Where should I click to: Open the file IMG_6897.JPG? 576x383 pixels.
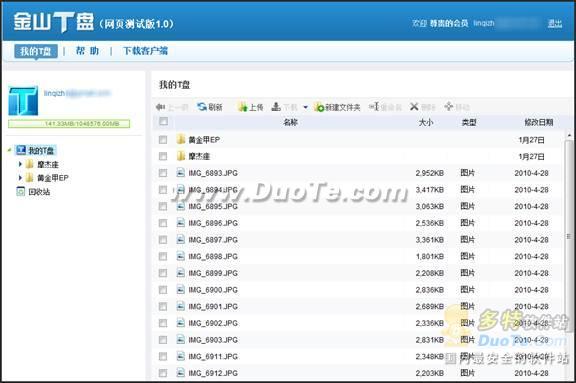pyautogui.click(x=213, y=240)
